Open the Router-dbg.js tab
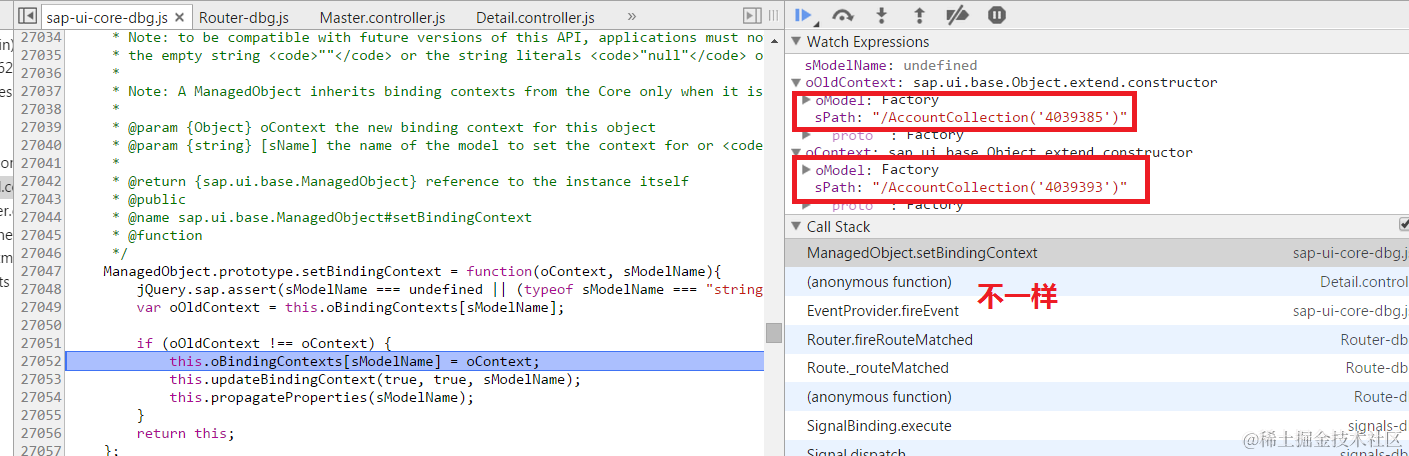 click(244, 18)
